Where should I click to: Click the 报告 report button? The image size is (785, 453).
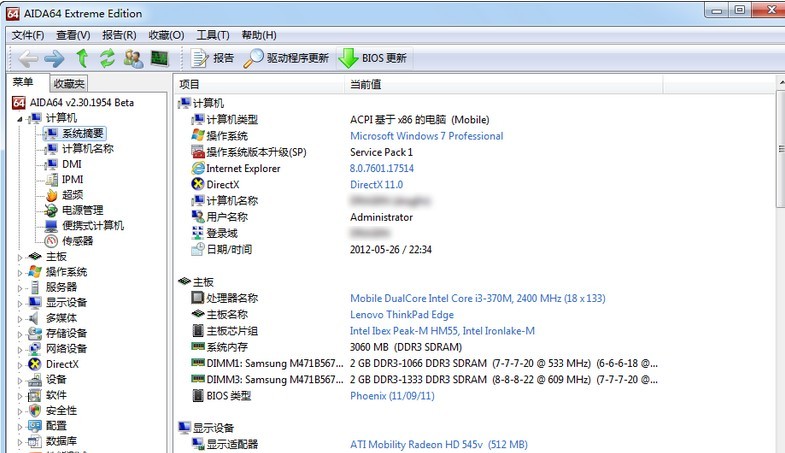pyautogui.click(x=212, y=58)
